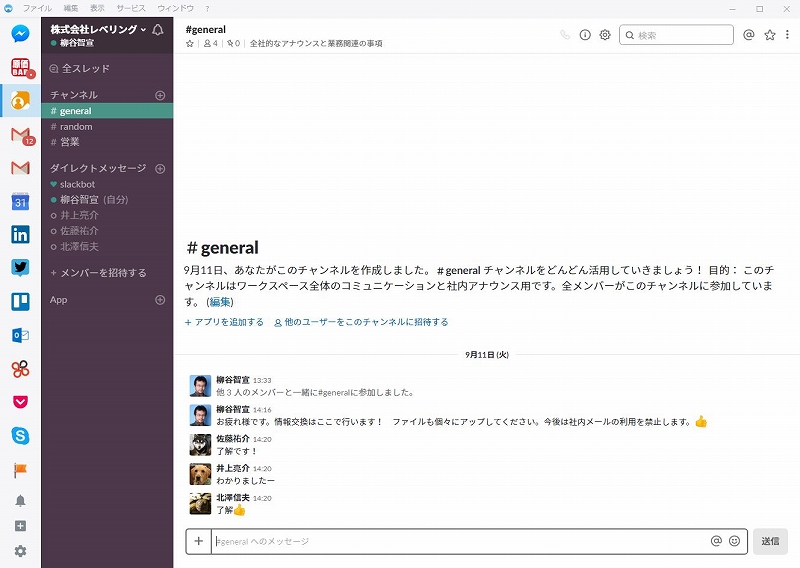Click the 編集 edit link
Viewport: 800px width, 568px height.
tap(220, 302)
